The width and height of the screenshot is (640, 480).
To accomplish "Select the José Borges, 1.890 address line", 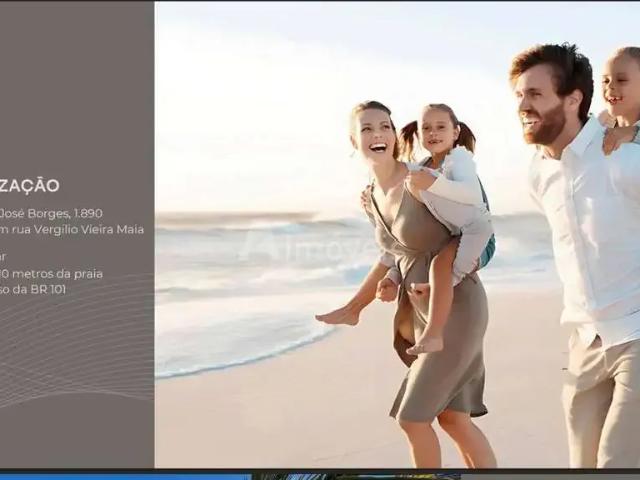I will [x=51, y=213].
